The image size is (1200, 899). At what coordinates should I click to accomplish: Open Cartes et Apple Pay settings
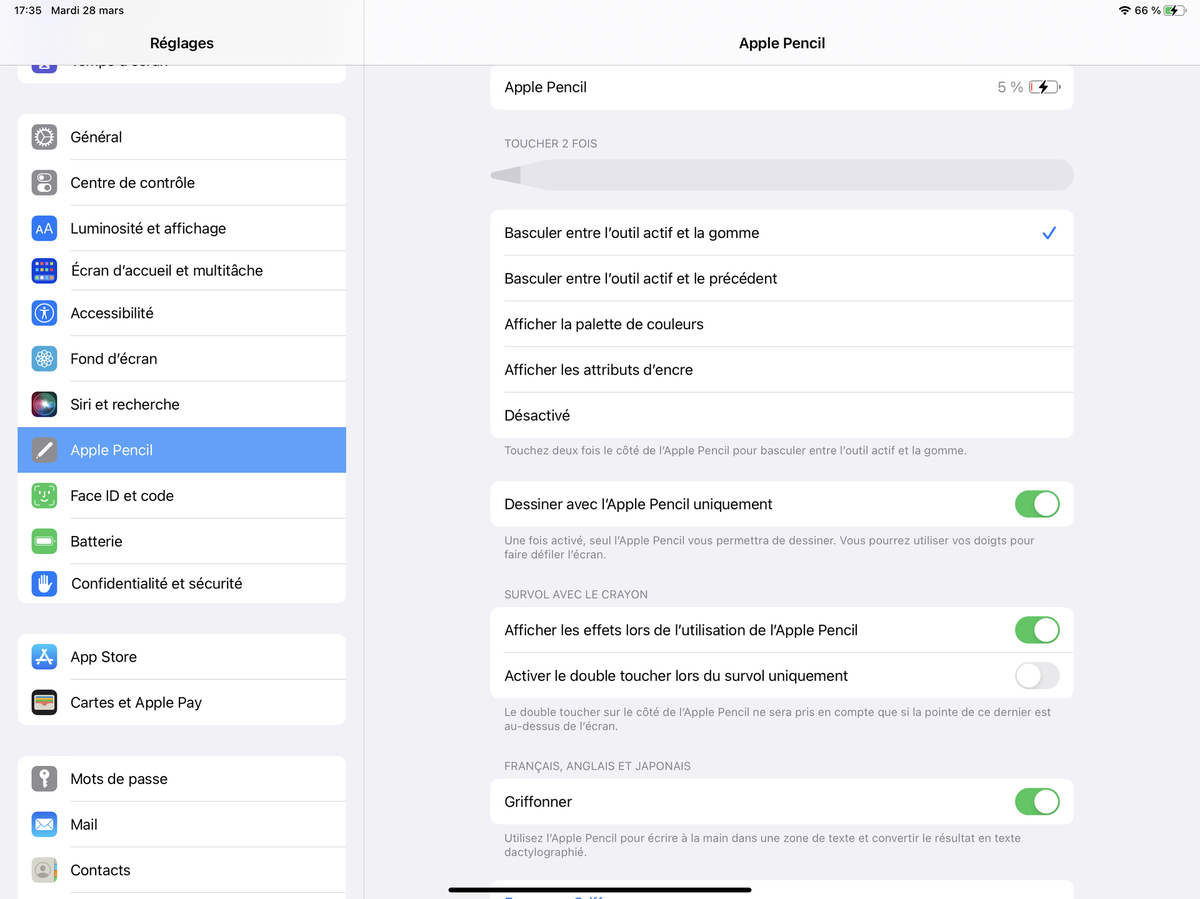[x=182, y=702]
